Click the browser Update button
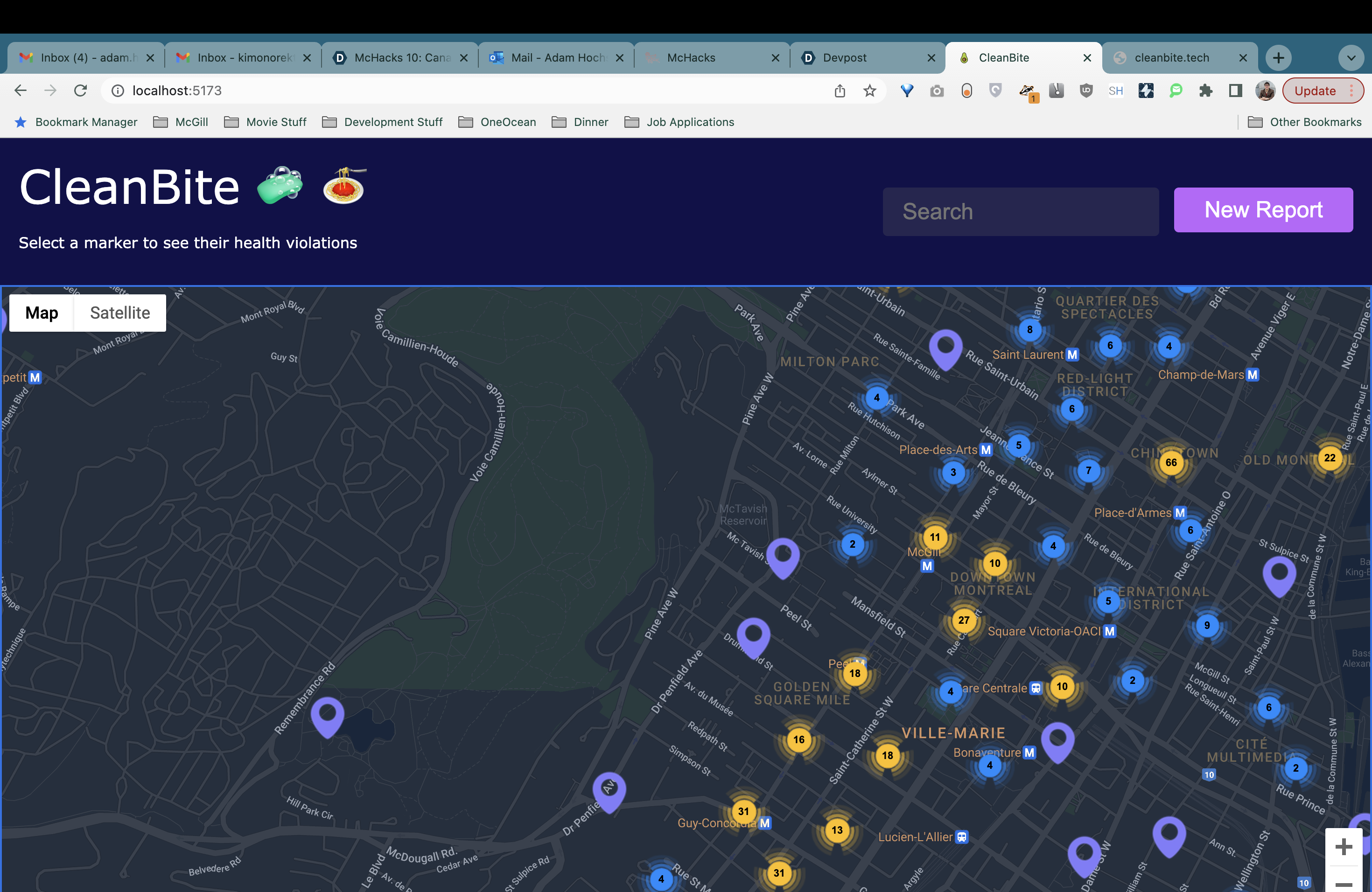The image size is (1372, 892). (1314, 91)
